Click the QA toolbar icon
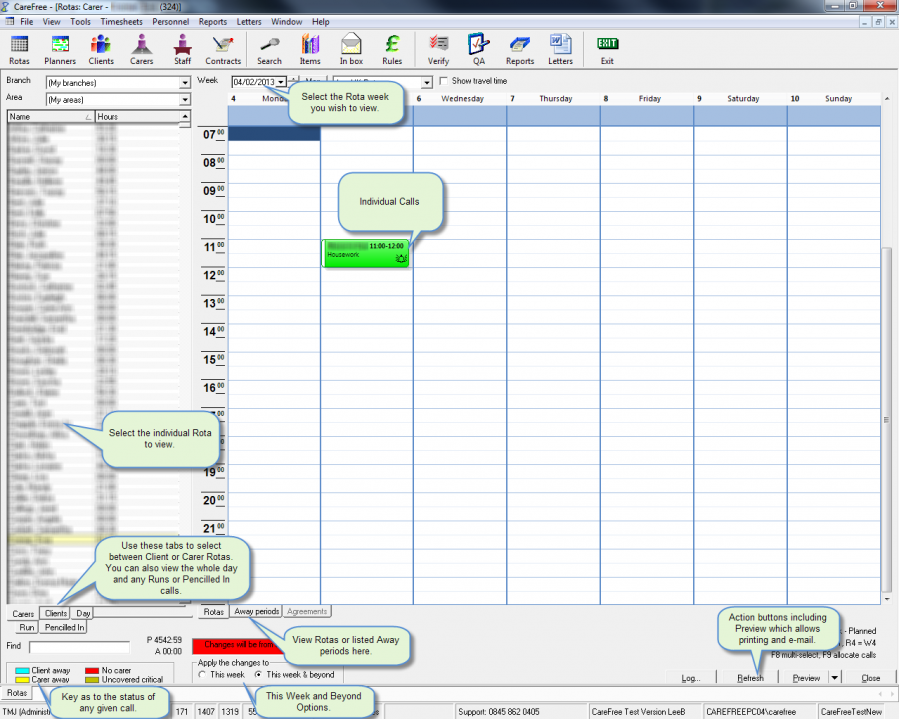The height and width of the screenshot is (719, 899). (478, 48)
